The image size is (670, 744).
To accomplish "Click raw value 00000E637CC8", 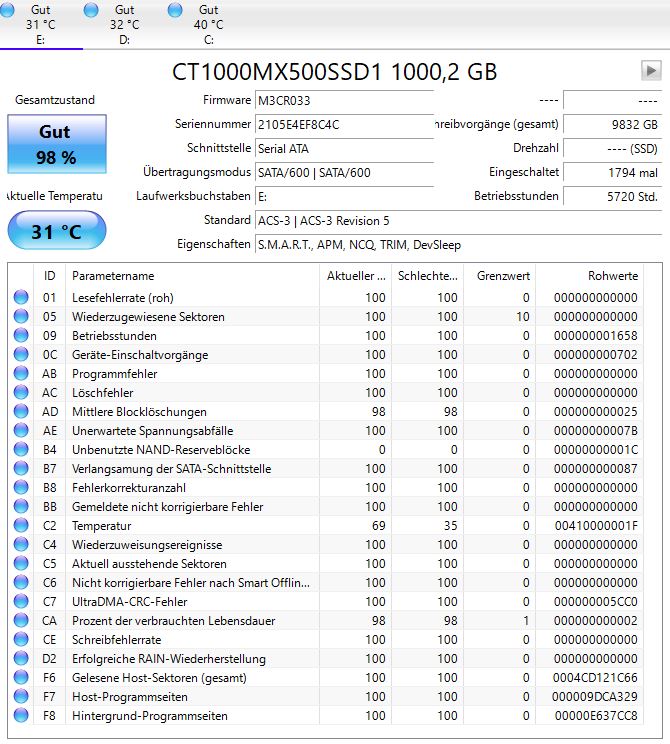I will (596, 716).
